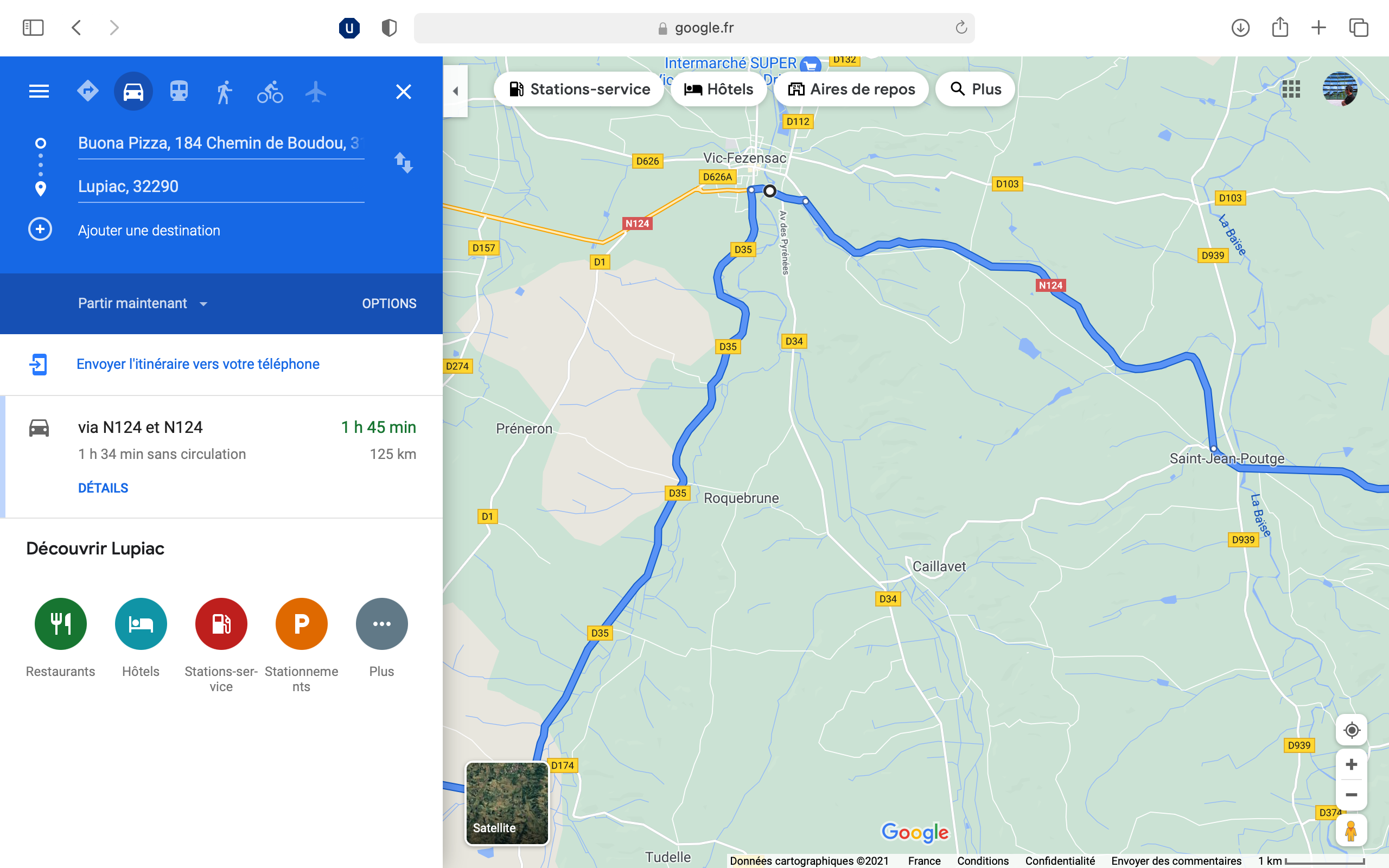Open route OPTIONS panel
This screenshot has width=1389, height=868.
[389, 303]
